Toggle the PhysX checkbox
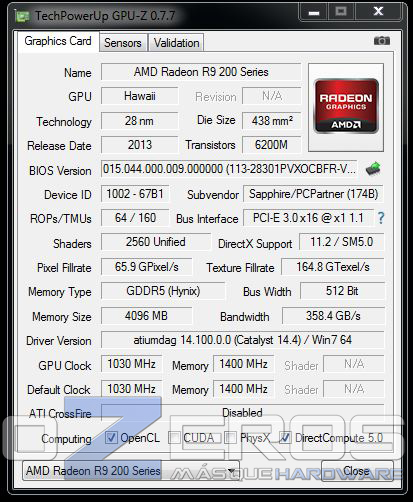The width and height of the screenshot is (413, 502). [230, 437]
